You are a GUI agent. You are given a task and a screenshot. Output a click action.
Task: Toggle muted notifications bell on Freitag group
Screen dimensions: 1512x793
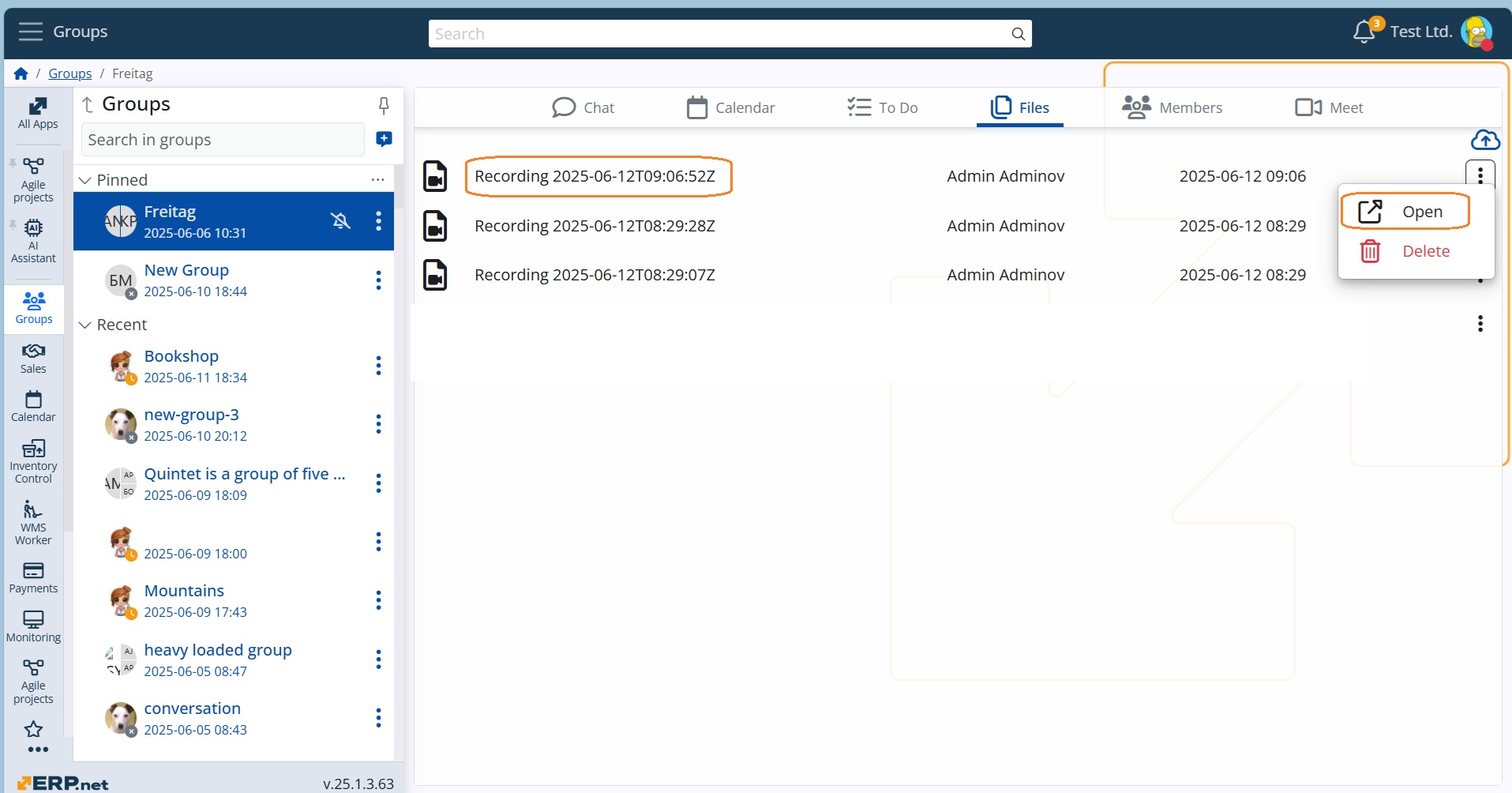point(340,221)
